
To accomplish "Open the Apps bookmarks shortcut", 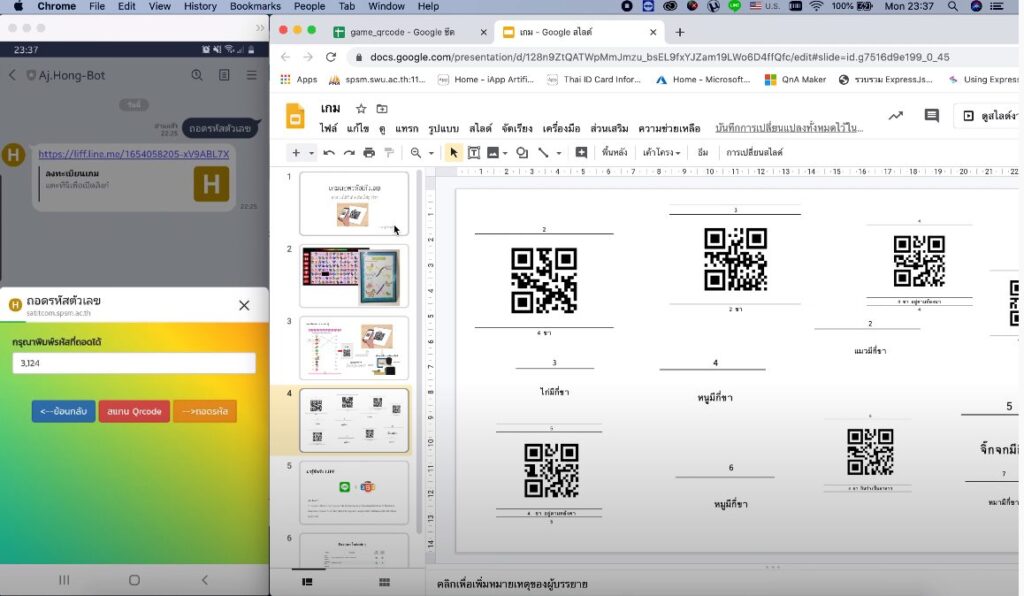I will coord(299,80).
